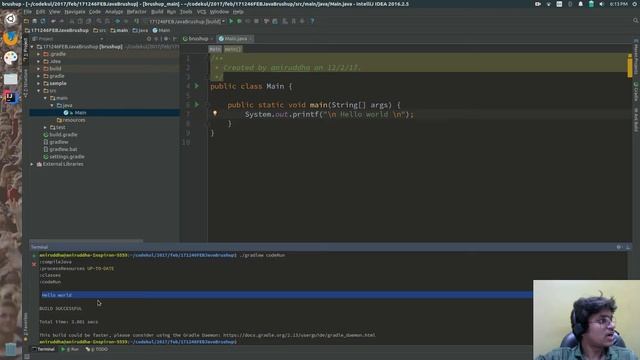This screenshot has width=640, height=360.
Task: Open the Terminal bottom tool tab
Action: click(44, 349)
